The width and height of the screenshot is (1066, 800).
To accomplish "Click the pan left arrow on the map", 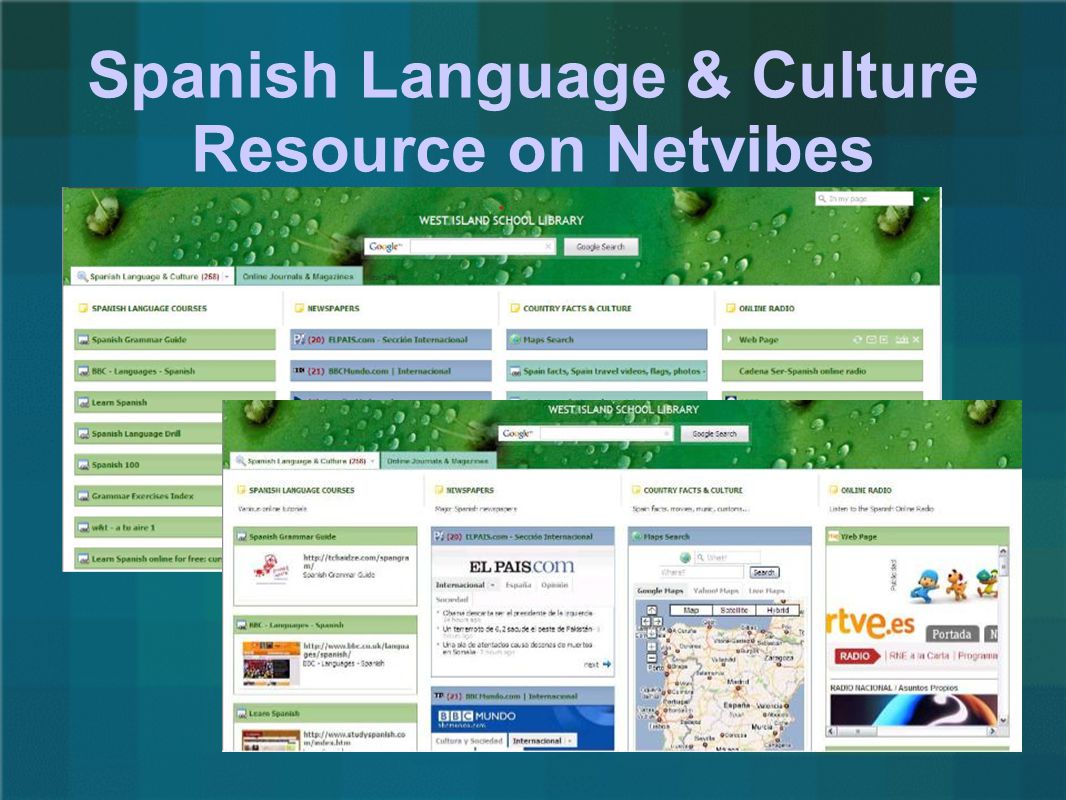I will coord(645,622).
